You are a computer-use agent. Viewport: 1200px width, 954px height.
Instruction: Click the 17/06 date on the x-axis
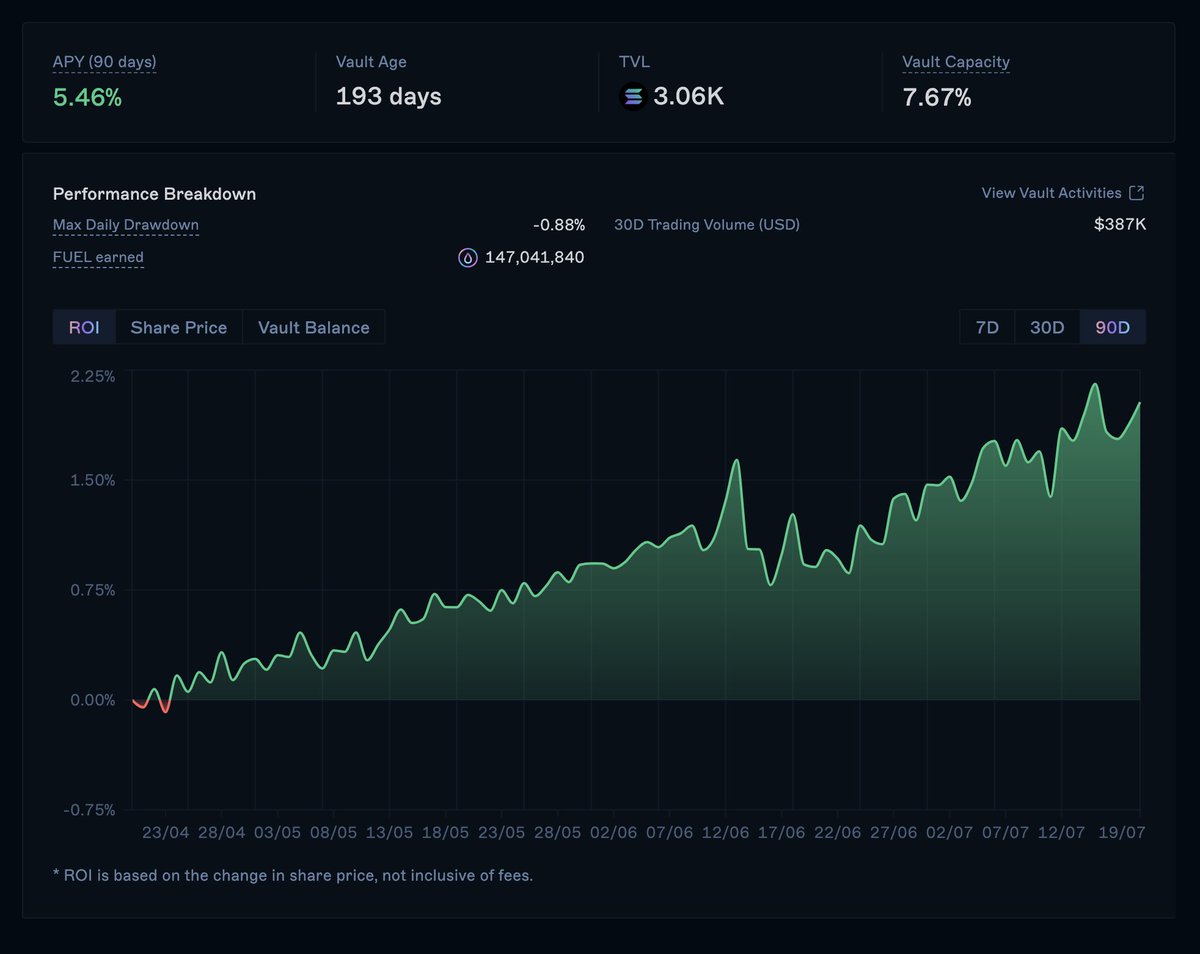pos(782,833)
